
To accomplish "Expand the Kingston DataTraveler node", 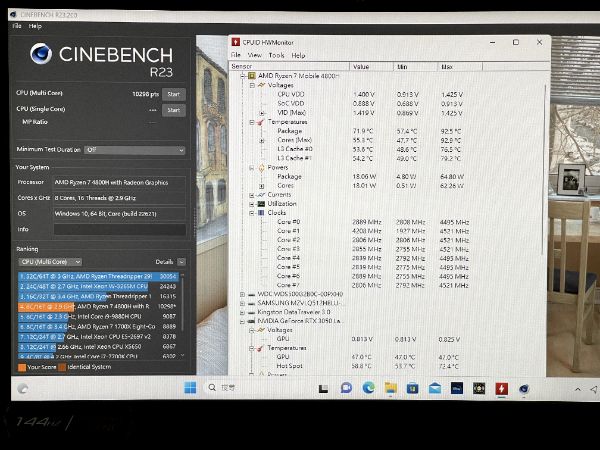I will tap(242, 313).
